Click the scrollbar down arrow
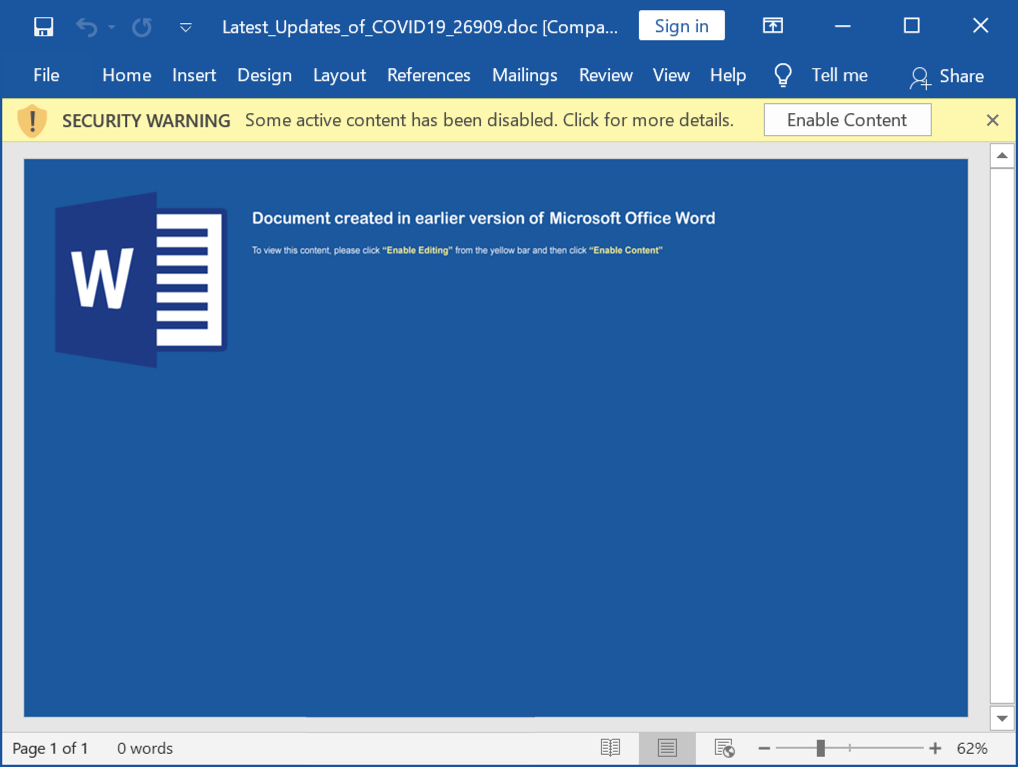Viewport: 1018px width, 767px height. [x=1002, y=718]
